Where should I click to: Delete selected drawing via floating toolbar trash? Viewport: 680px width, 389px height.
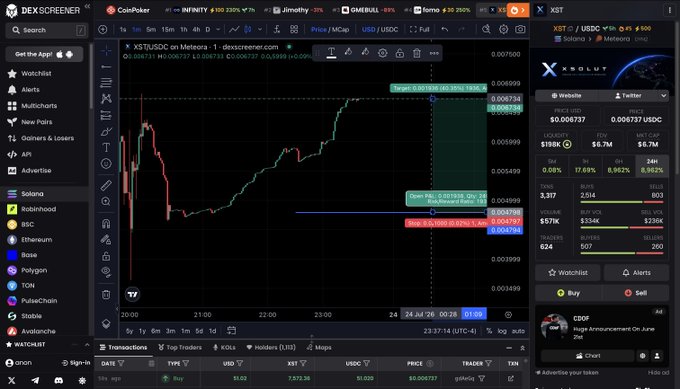pyautogui.click(x=417, y=53)
